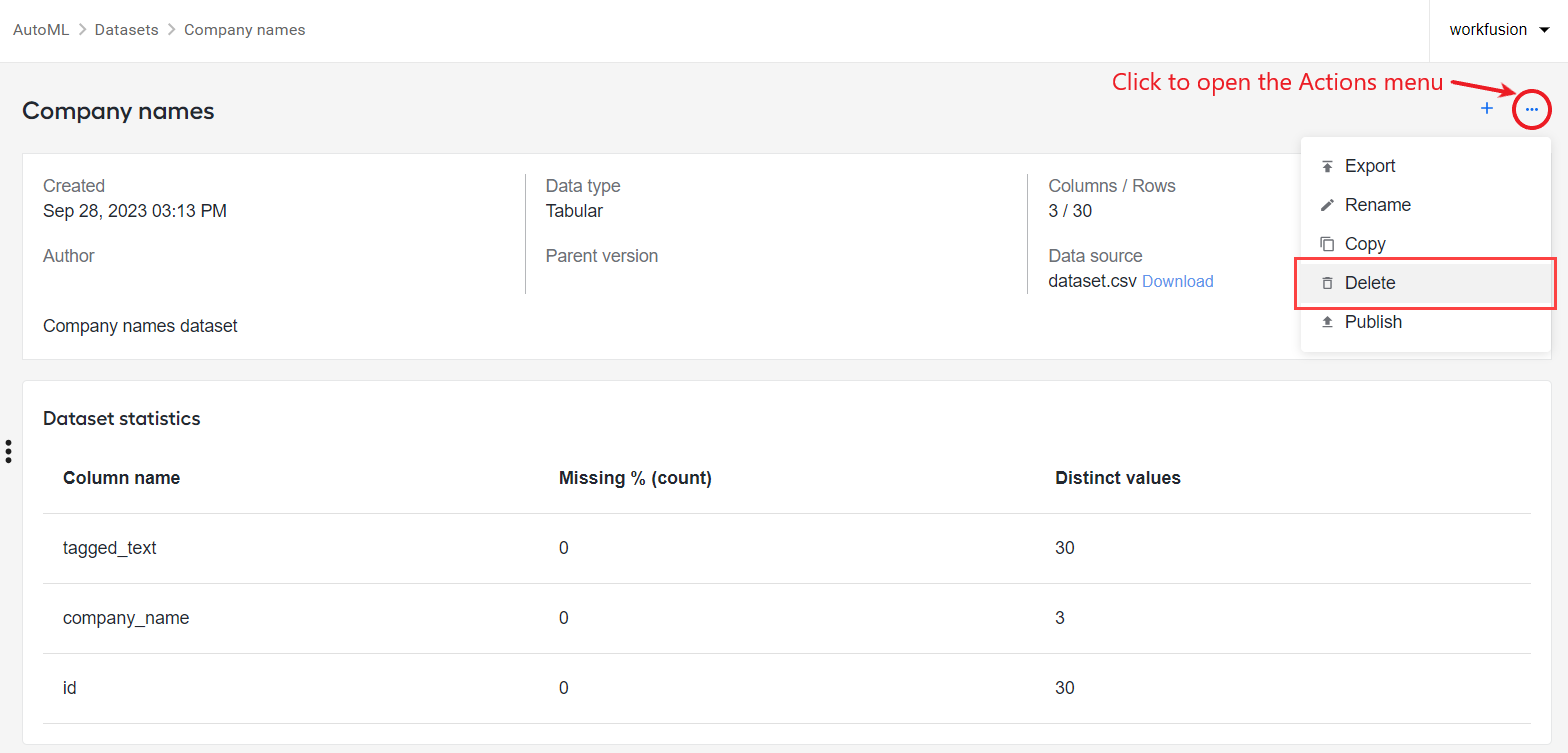Click the Missing % (count) header

635,478
